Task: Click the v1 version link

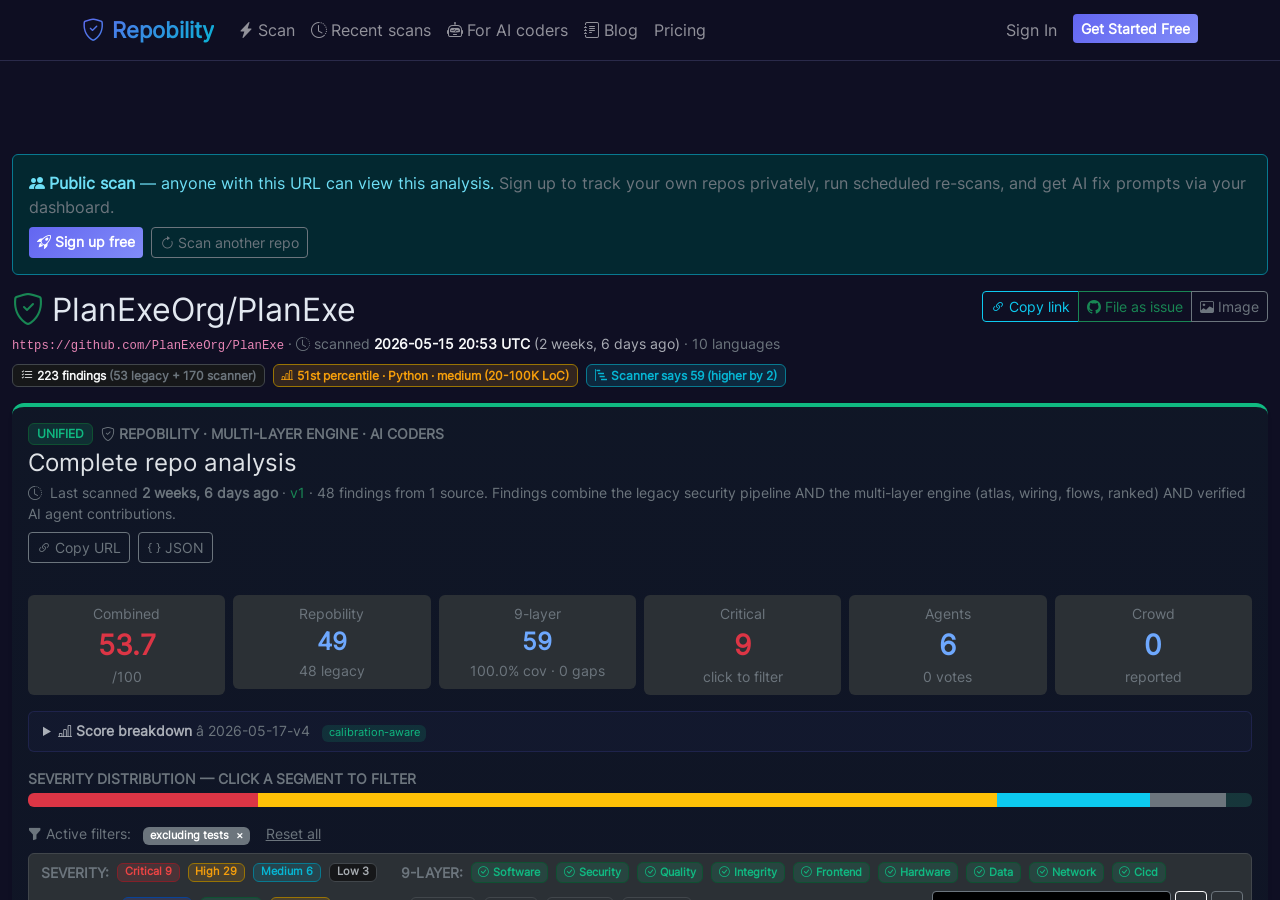Action: (298, 493)
